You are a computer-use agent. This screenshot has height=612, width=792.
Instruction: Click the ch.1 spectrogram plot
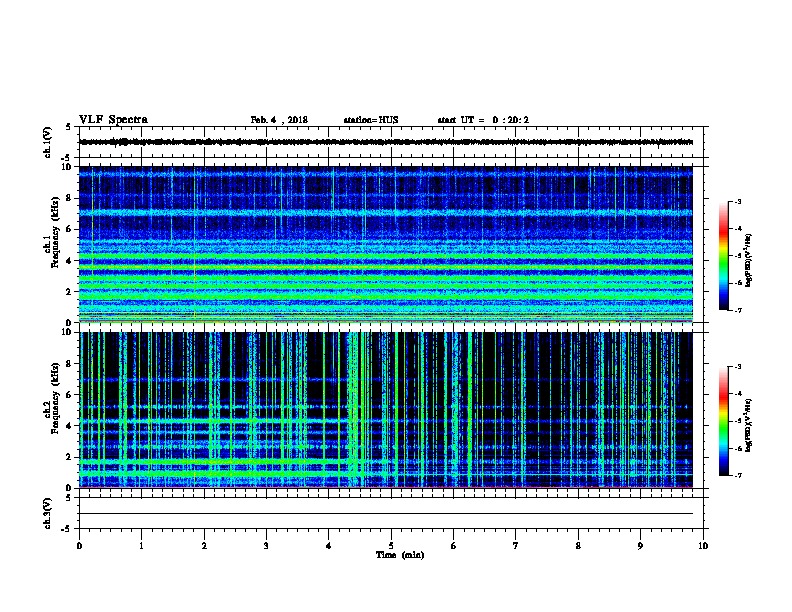(386, 244)
